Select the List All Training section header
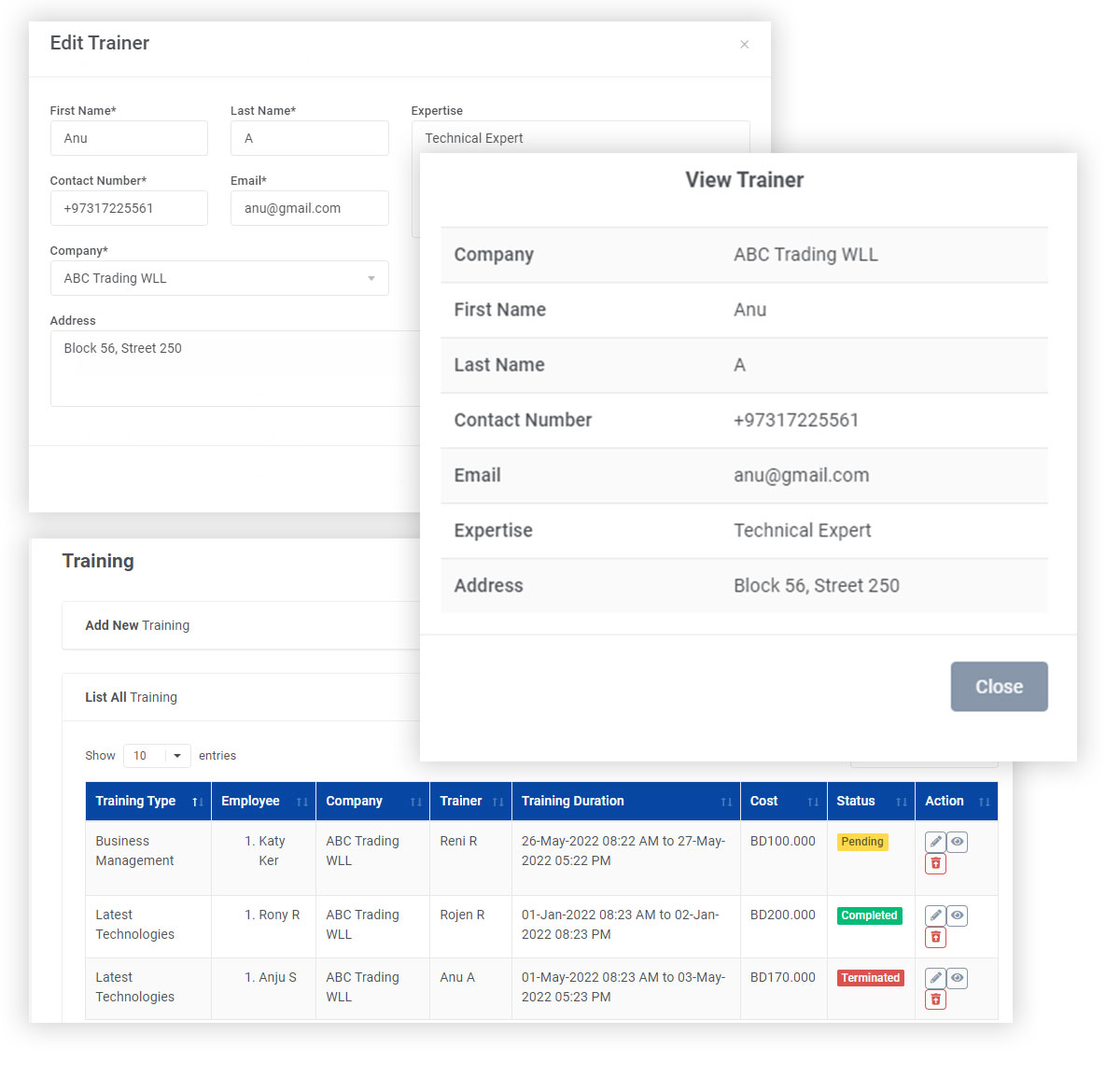The image size is (1120, 1076). (x=131, y=697)
